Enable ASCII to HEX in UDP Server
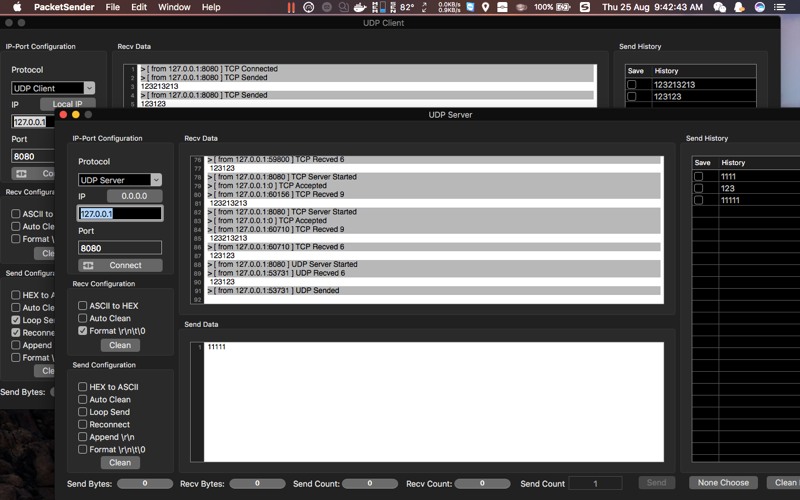The image size is (800, 500). [82, 306]
